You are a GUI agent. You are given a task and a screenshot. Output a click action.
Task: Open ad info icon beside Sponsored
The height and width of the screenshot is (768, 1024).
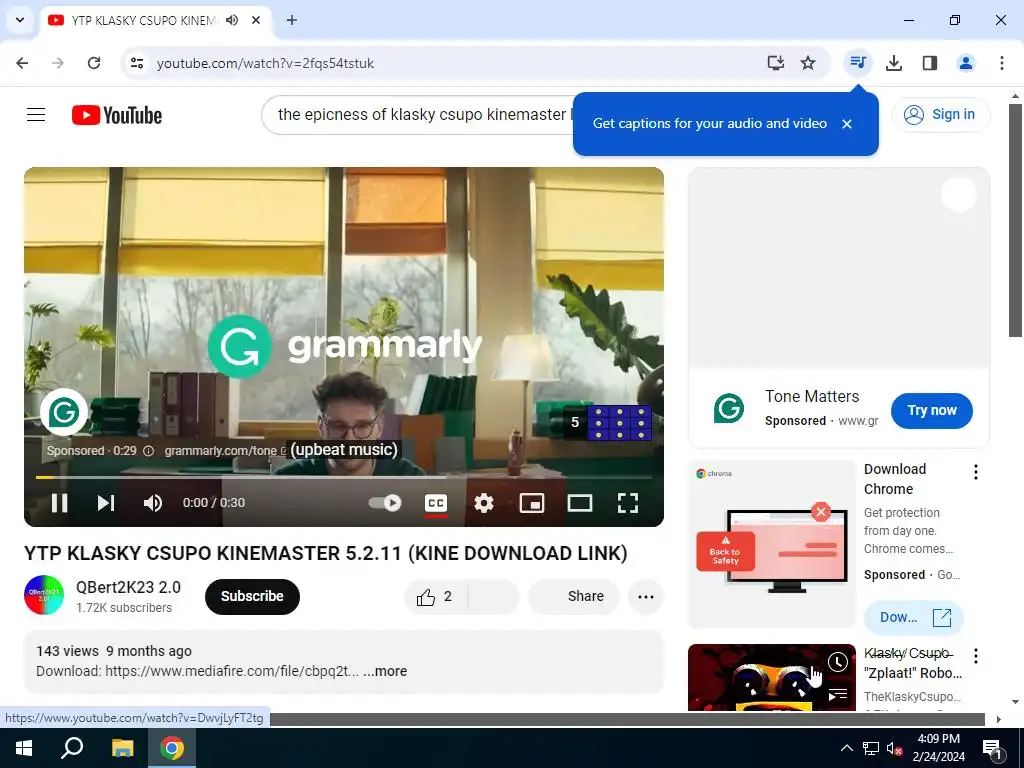[148, 451]
